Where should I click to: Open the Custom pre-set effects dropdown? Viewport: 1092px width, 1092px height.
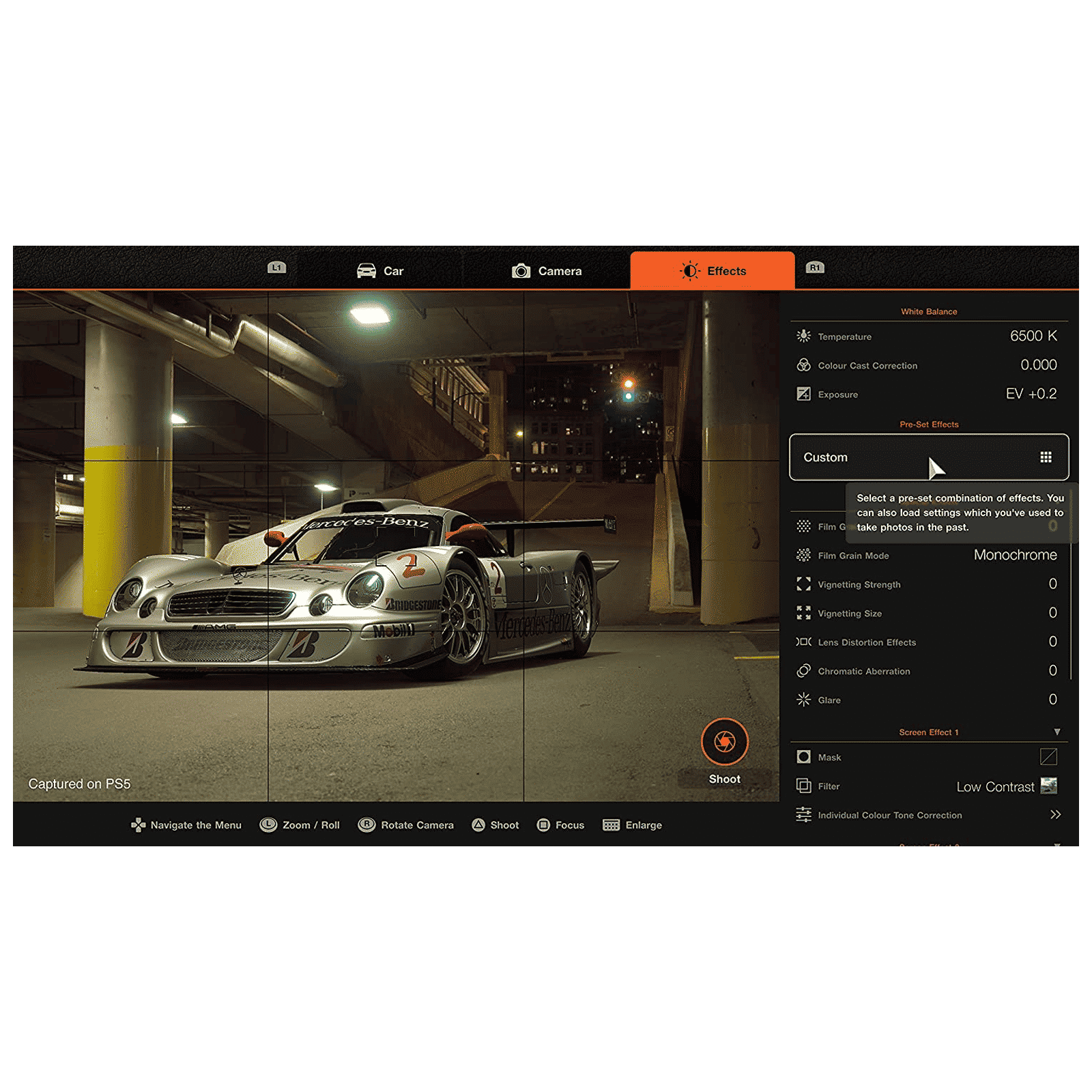point(928,457)
